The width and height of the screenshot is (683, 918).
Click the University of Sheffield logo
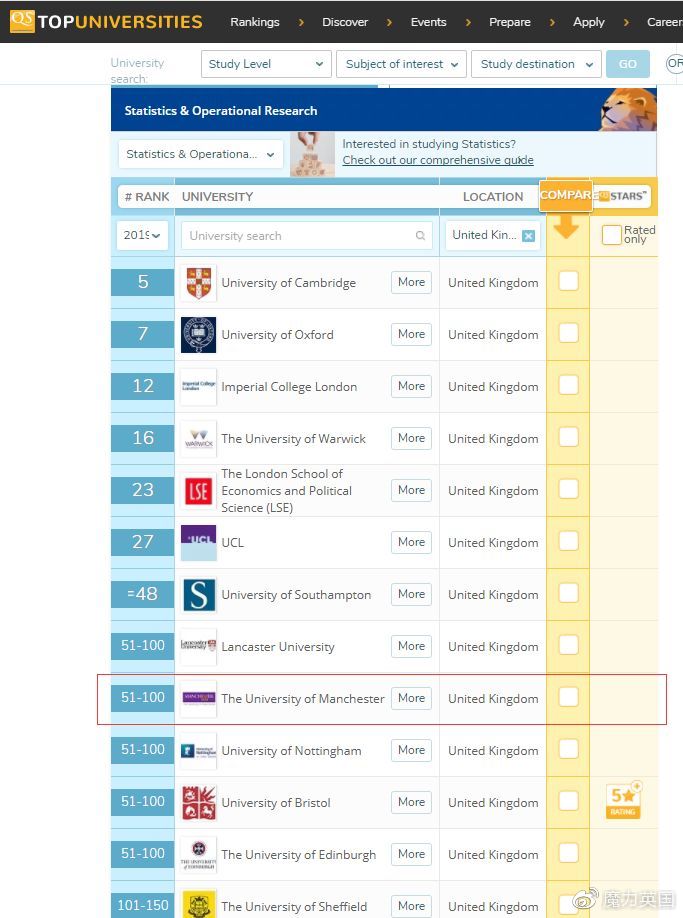pos(198,905)
